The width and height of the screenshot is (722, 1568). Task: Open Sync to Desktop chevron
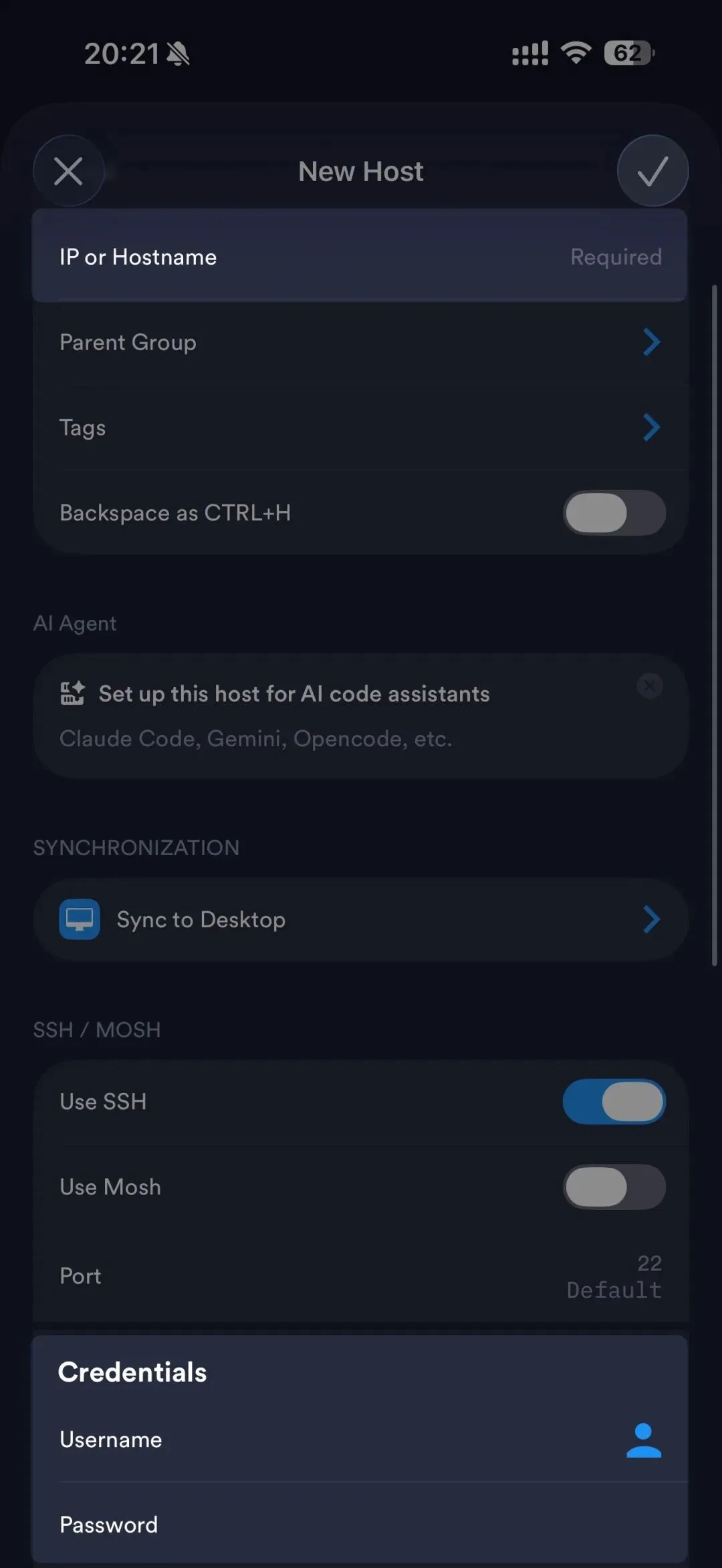coord(651,919)
